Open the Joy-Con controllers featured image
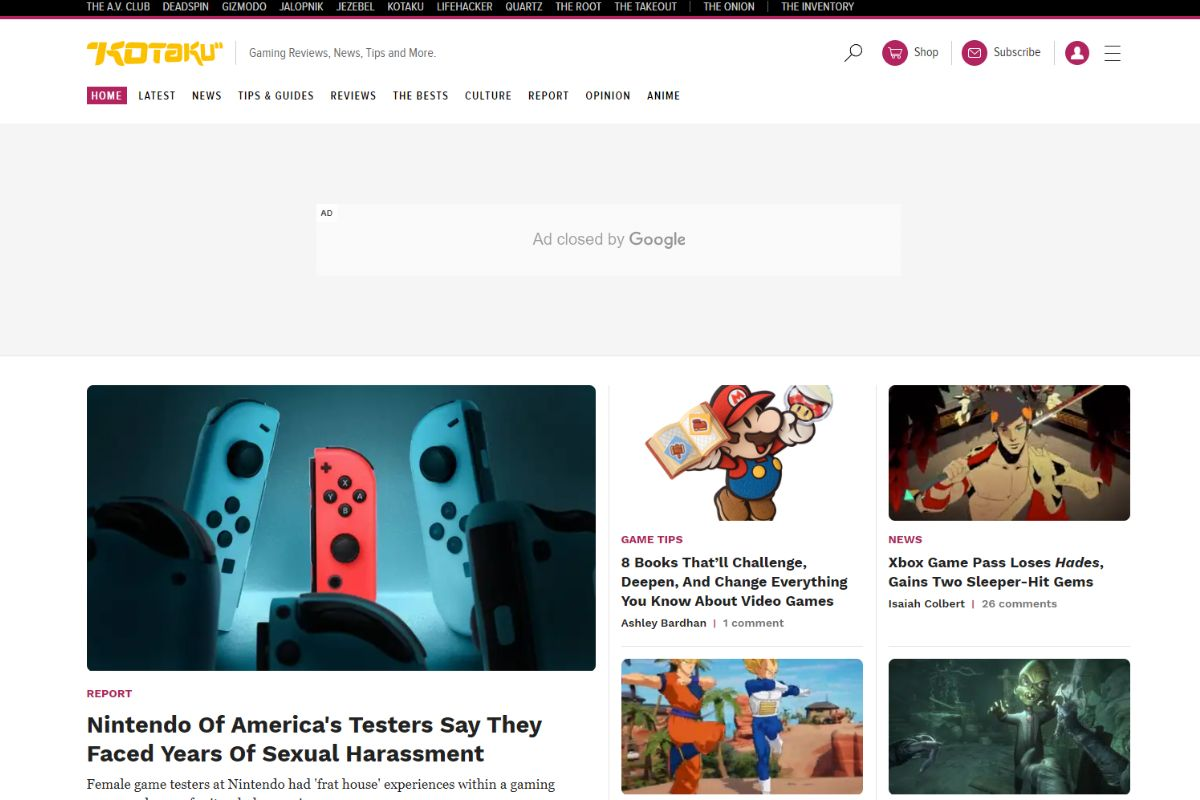 click(341, 528)
